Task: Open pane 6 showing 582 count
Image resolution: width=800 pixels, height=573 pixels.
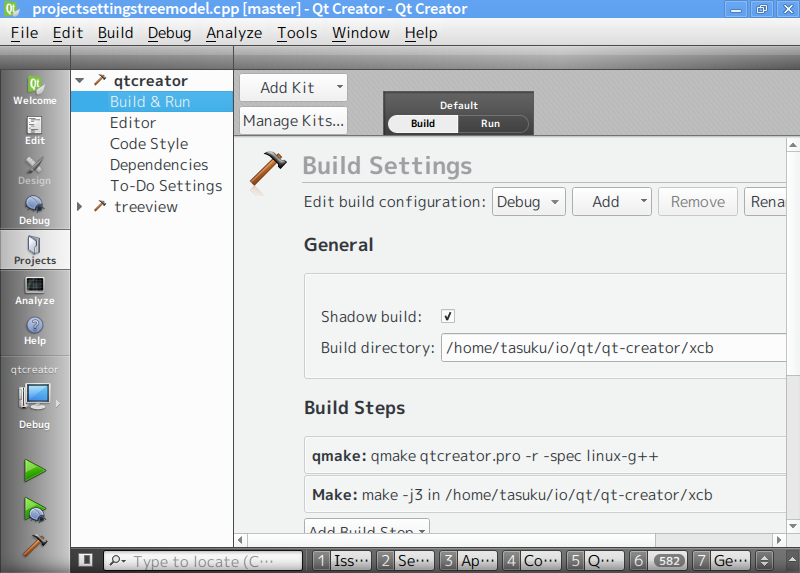Action: [x=659, y=561]
